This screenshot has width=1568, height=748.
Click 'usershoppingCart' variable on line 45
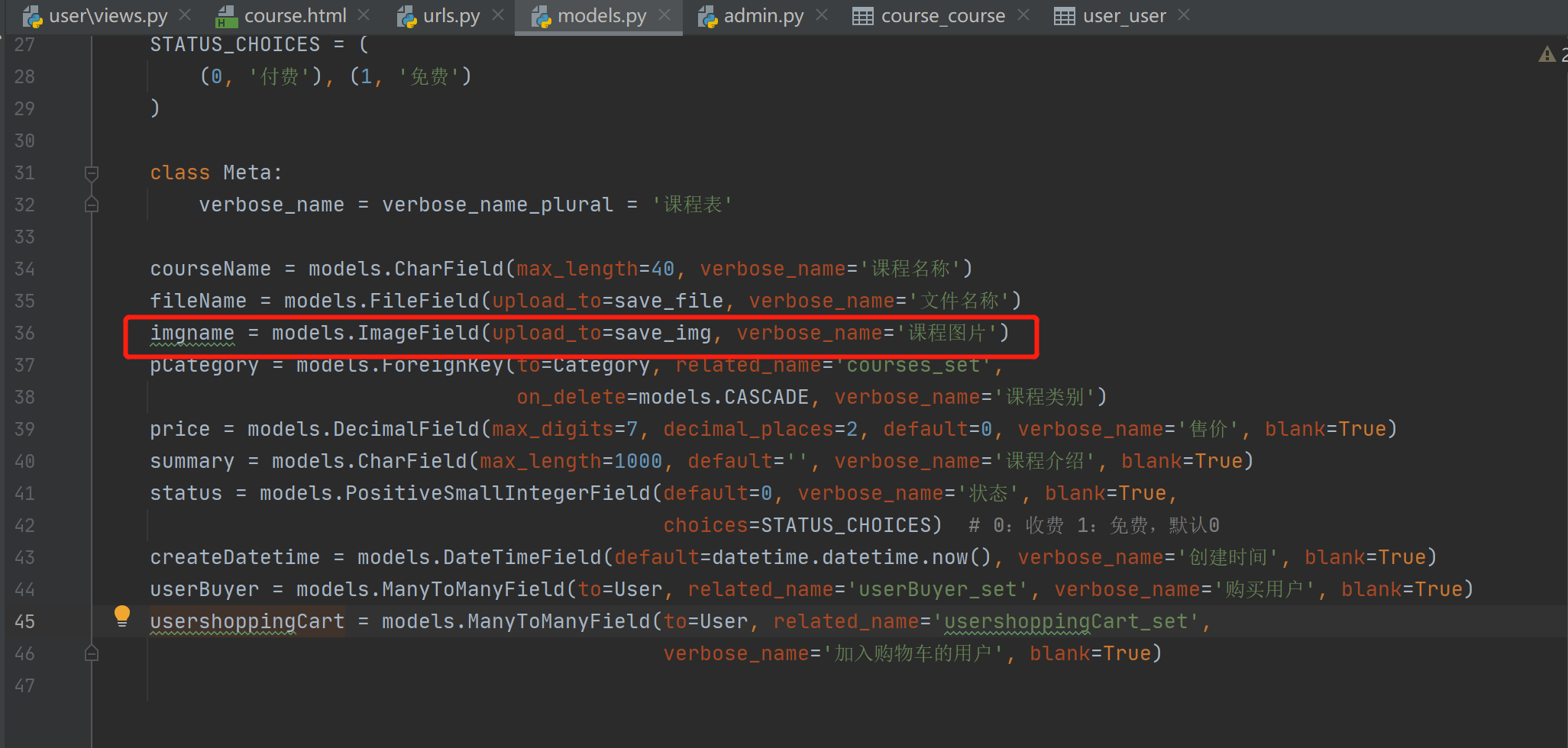247,622
